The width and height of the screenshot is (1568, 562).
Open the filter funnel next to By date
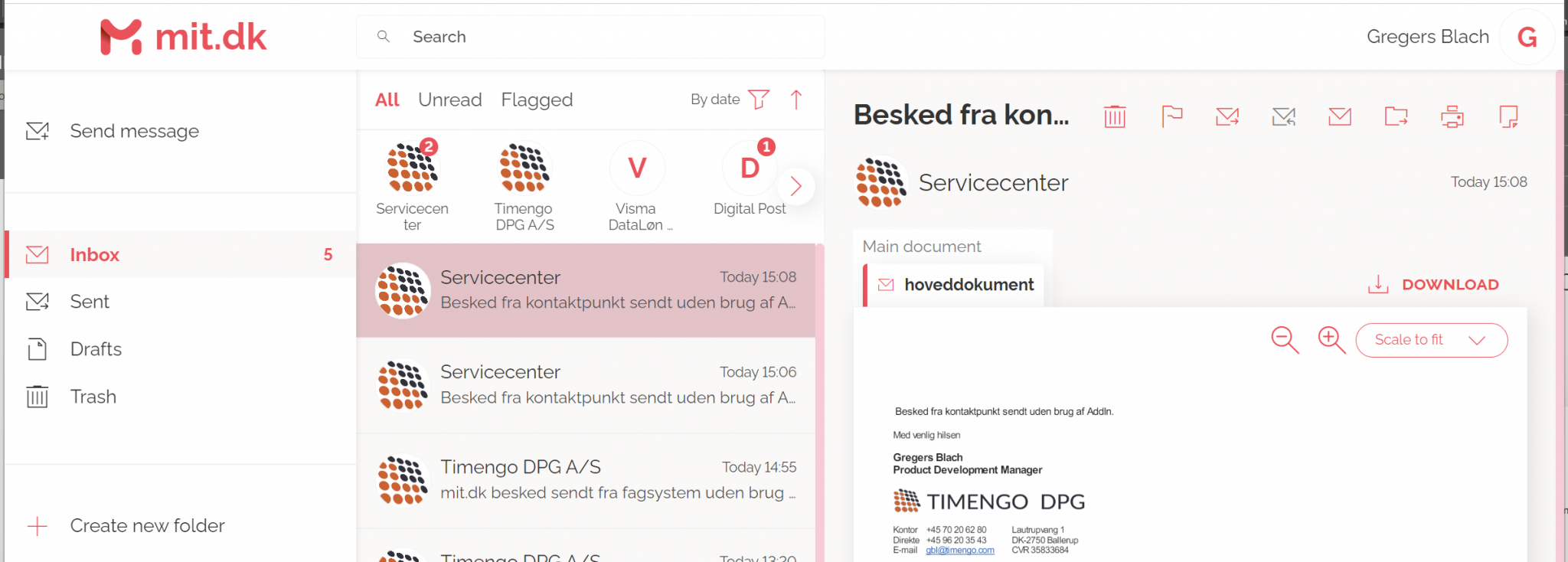coord(758,100)
